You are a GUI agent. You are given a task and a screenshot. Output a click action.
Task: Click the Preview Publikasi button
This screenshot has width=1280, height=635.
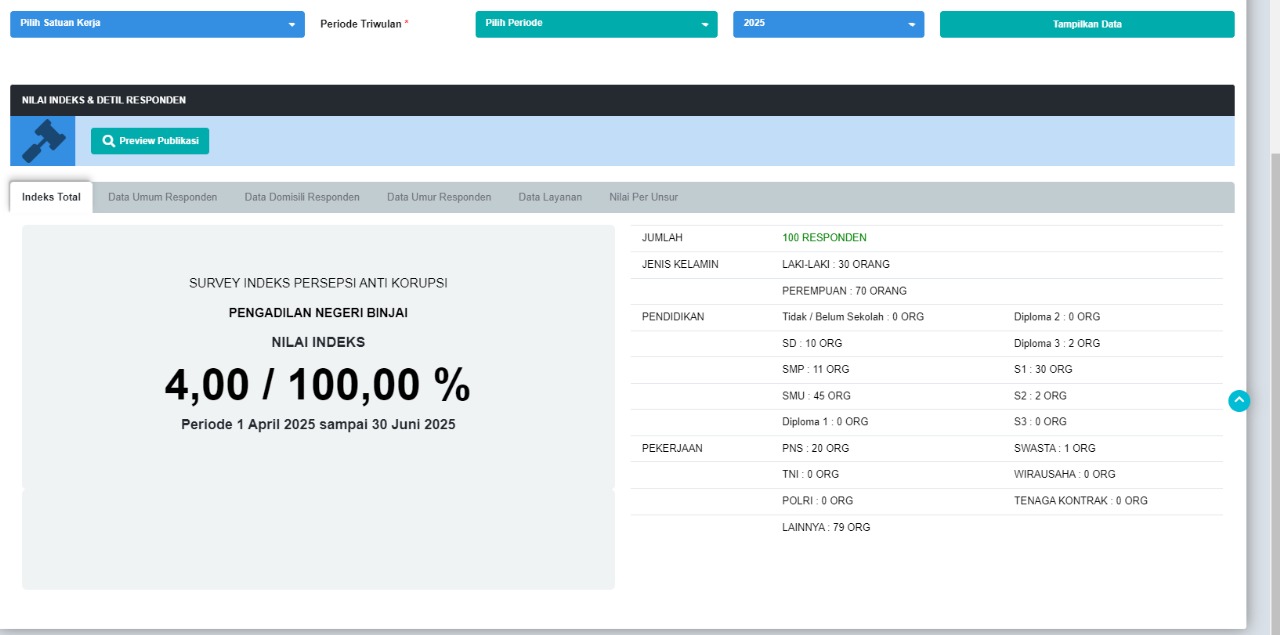[x=150, y=141]
